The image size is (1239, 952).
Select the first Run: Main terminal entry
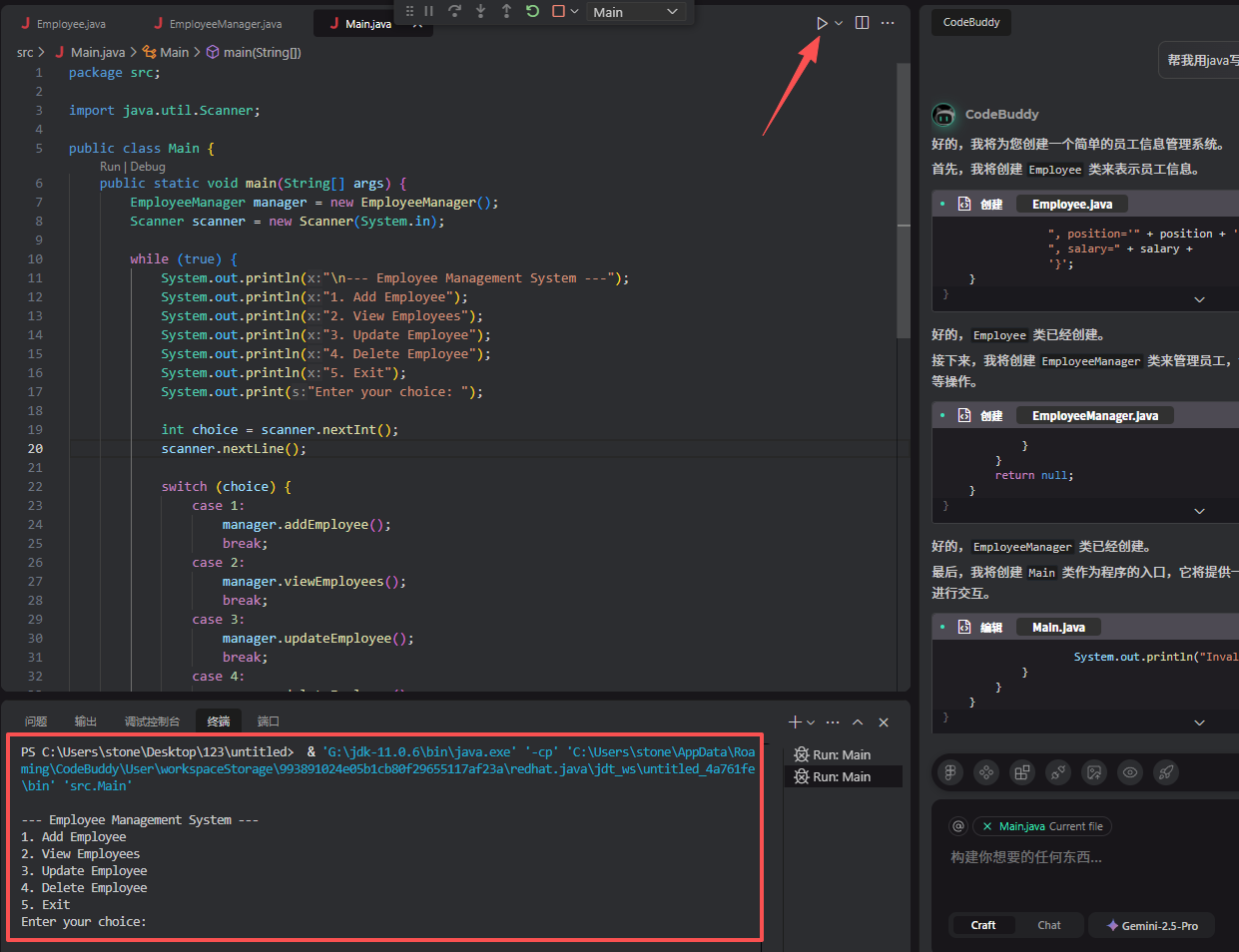click(x=843, y=754)
